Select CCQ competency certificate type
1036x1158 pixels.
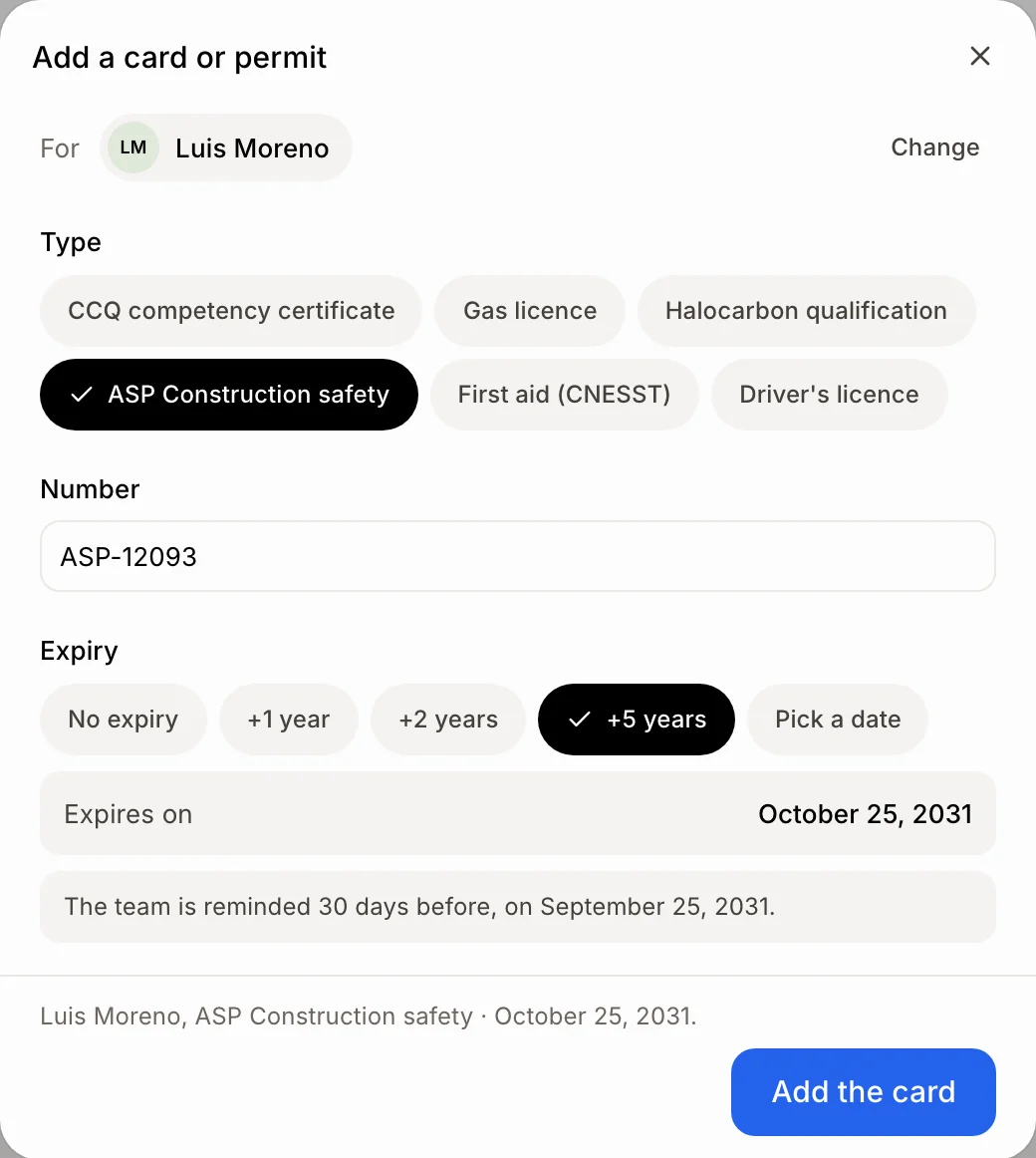(231, 311)
